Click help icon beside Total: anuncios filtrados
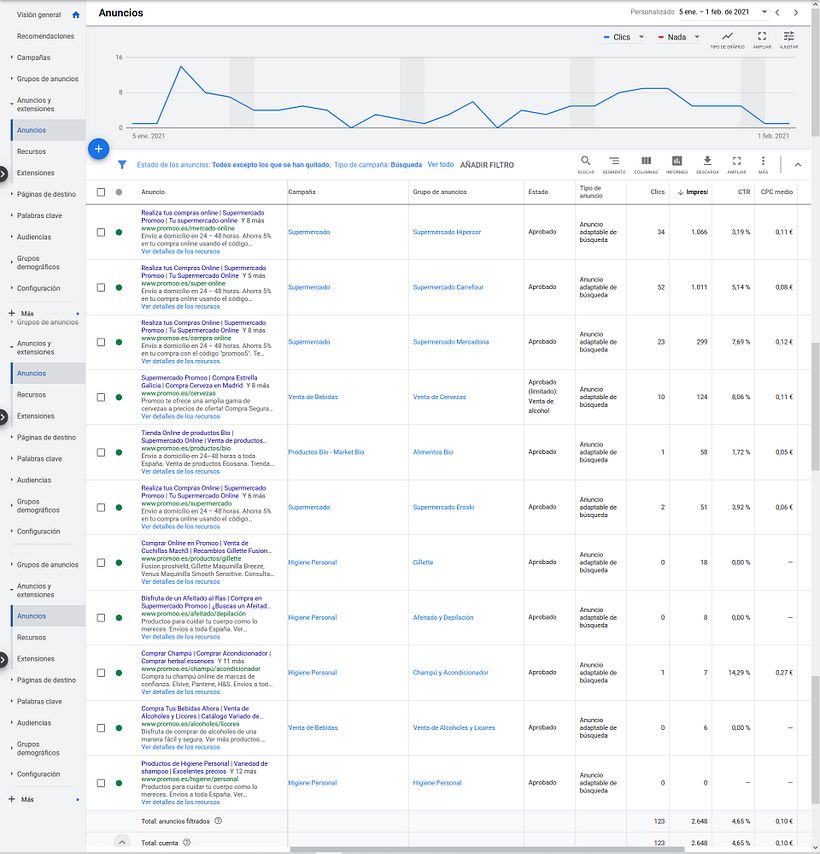The height and width of the screenshot is (854, 820). (218, 821)
